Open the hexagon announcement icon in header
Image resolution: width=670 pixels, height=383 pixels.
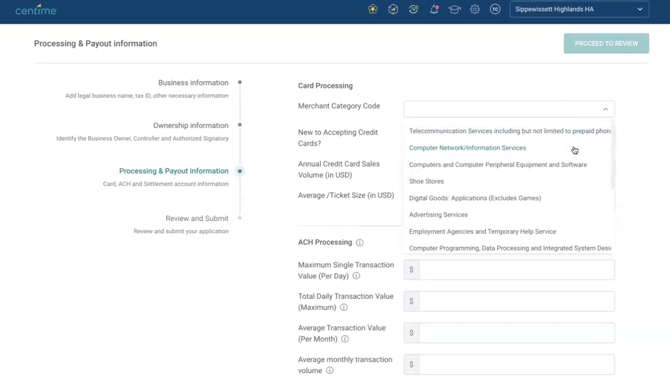pos(393,9)
